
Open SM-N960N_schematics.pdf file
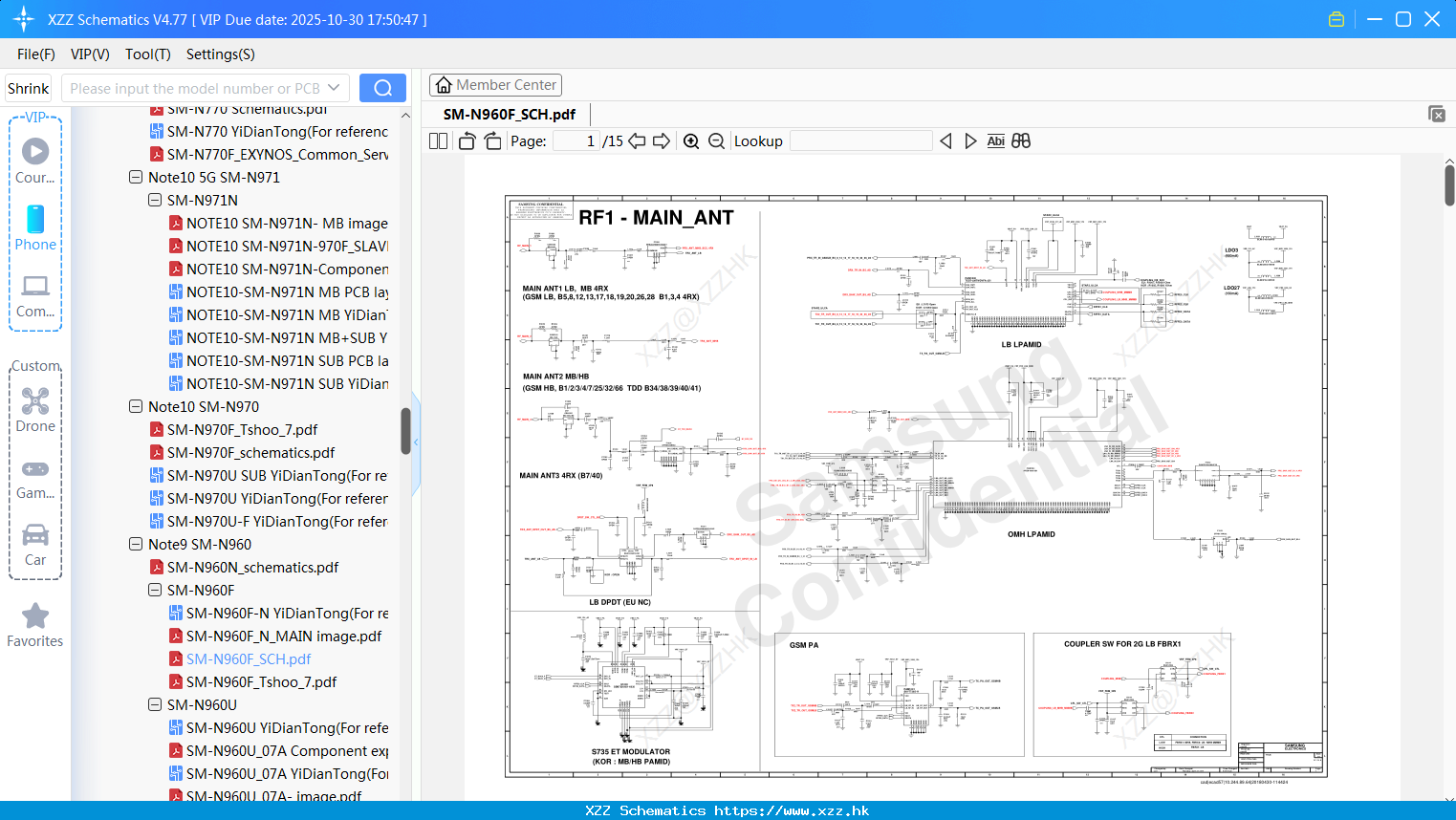(252, 567)
